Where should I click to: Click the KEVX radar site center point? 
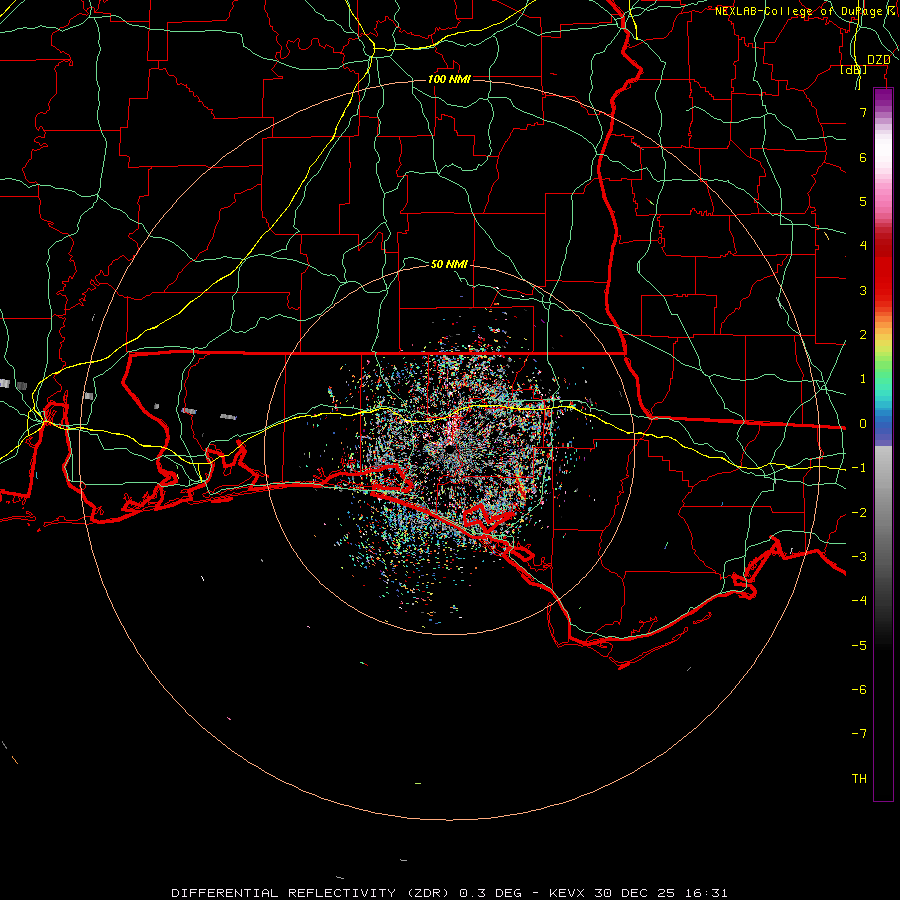(x=449, y=450)
